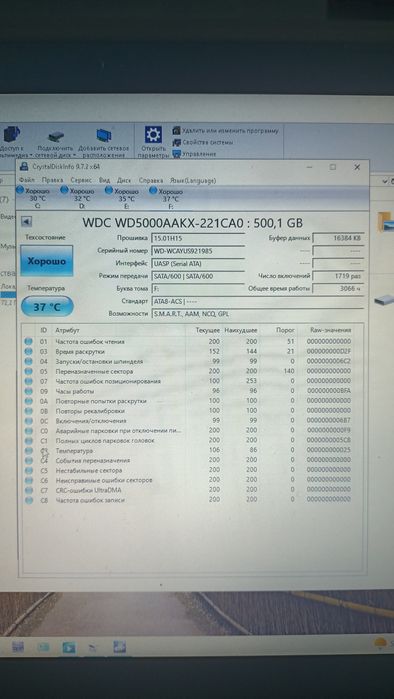Click Explorer's Открыть параметры gear icon
The height and width of the screenshot is (699, 394).
153,134
